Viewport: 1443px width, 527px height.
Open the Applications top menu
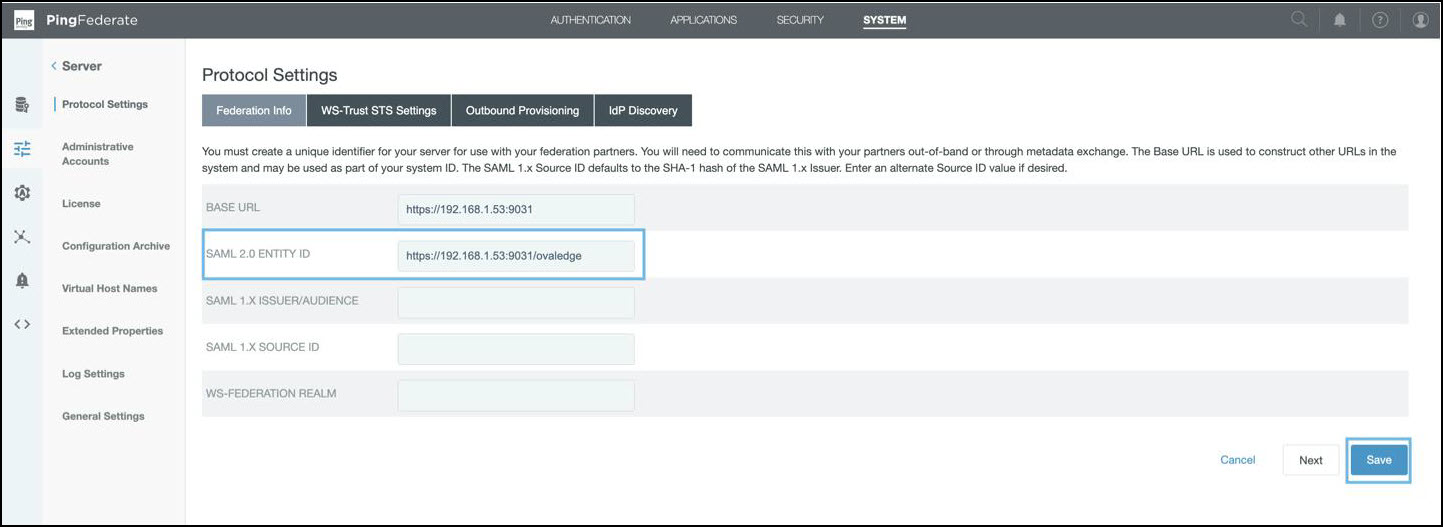703,20
